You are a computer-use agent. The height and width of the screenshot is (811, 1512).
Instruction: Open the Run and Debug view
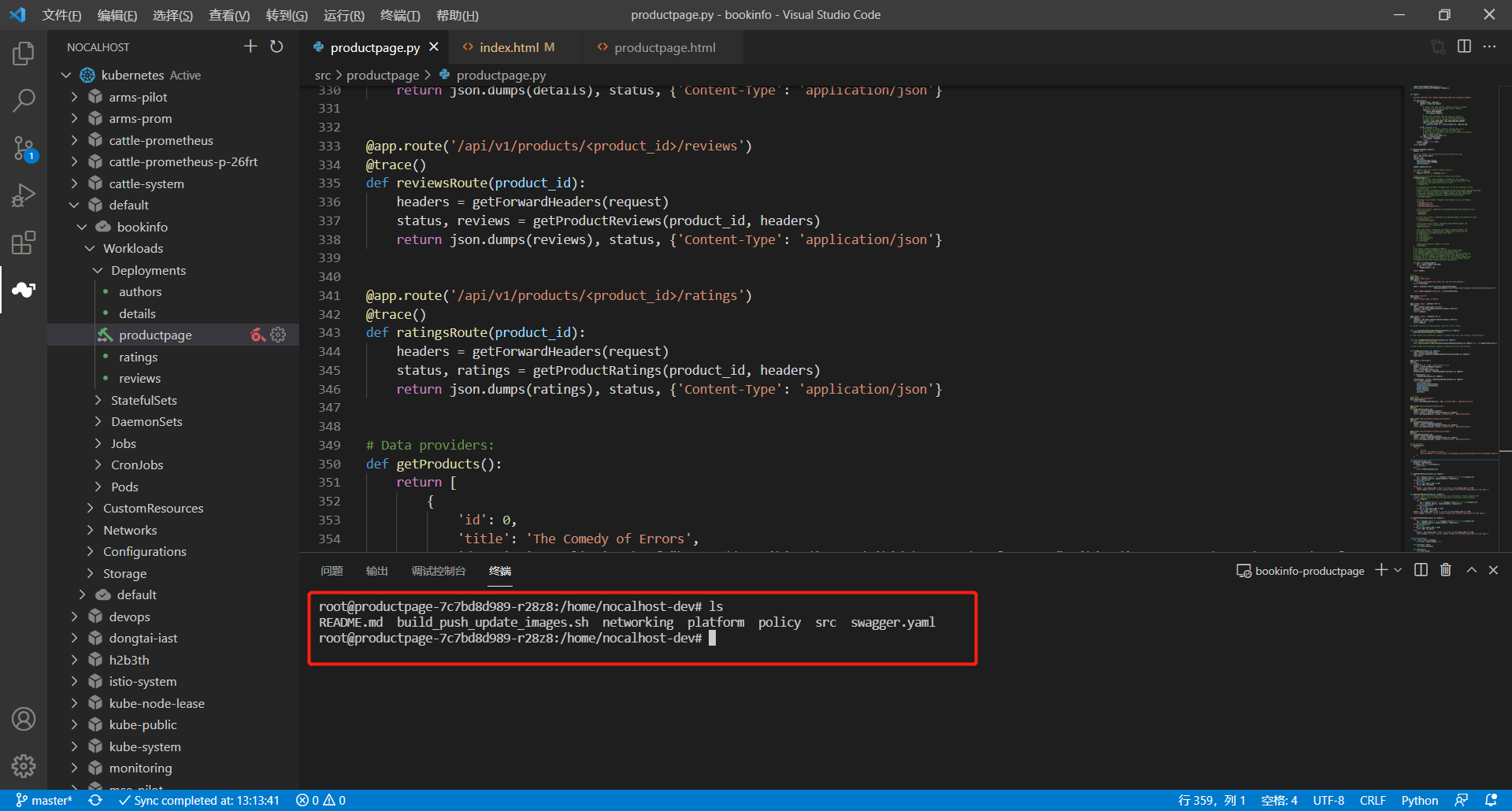(x=24, y=195)
